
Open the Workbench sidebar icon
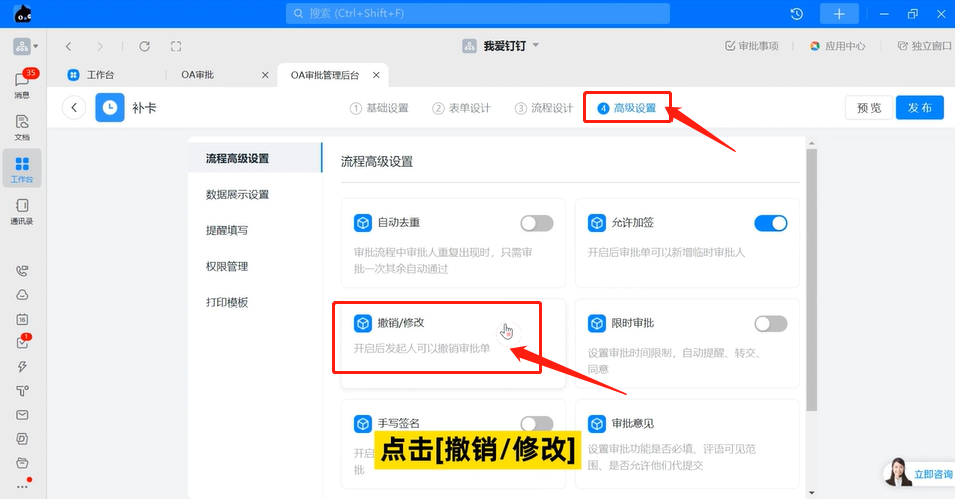(x=22, y=169)
